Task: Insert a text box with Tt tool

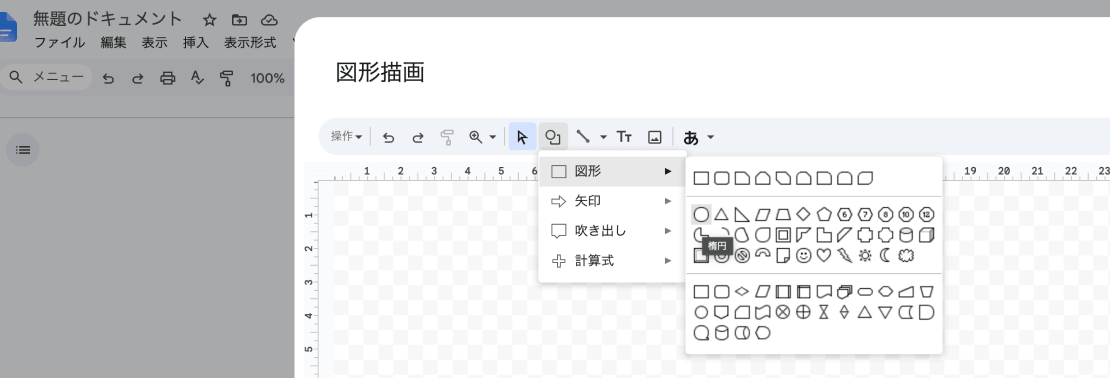Action: click(624, 137)
